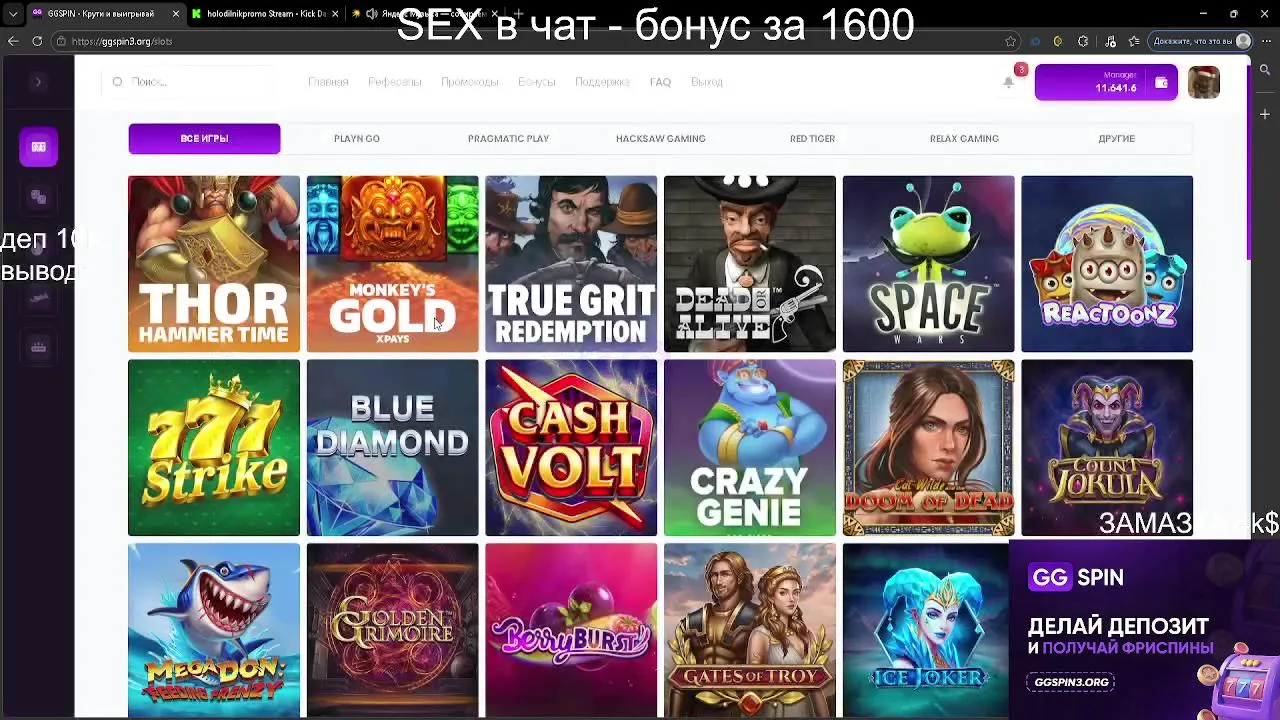Select the RELAX GAMING provider tab

point(964,138)
